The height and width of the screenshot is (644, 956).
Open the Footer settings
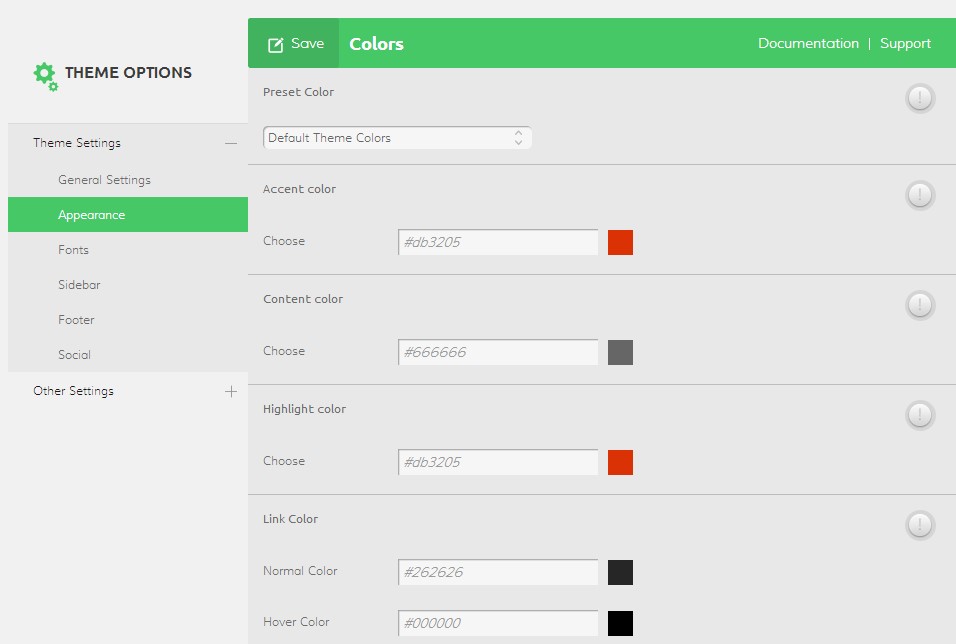(76, 320)
